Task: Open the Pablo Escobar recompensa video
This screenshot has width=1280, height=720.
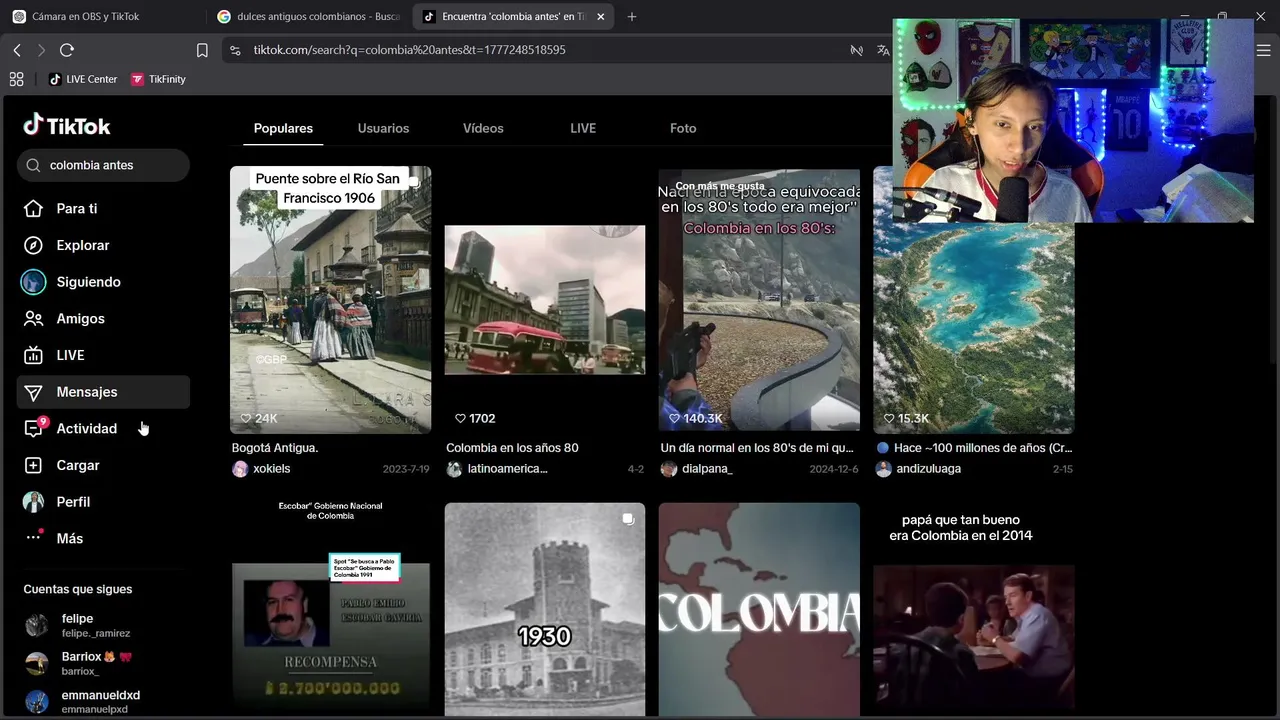Action: [330, 610]
